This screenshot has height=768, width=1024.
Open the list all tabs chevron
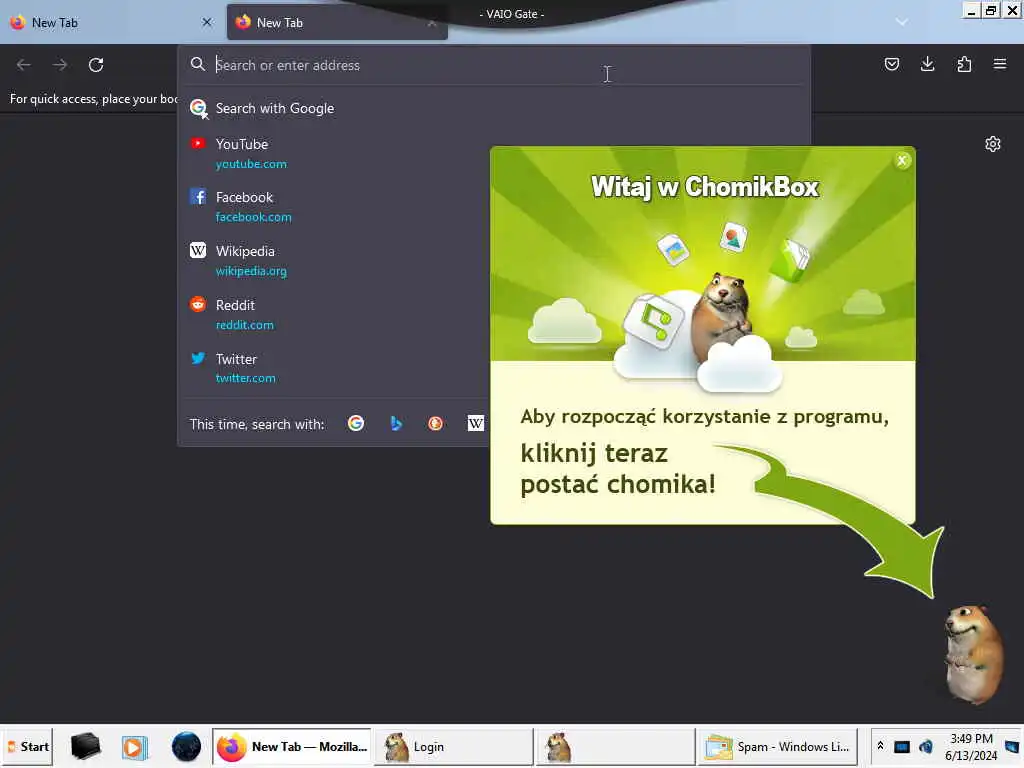(x=902, y=22)
